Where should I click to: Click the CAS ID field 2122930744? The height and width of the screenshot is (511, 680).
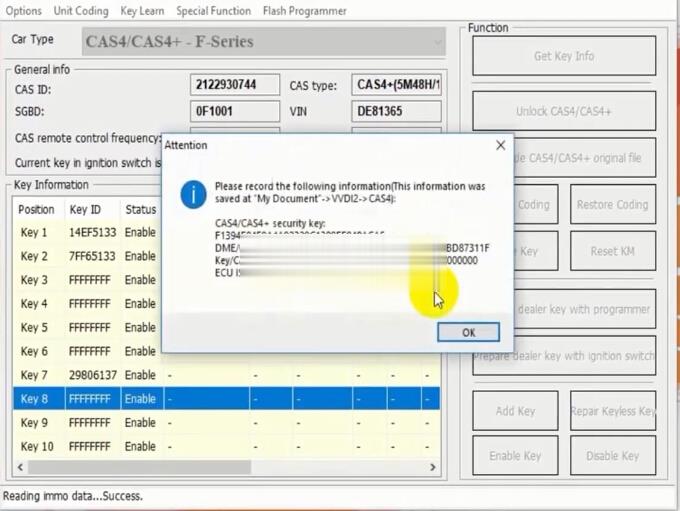tap(235, 85)
